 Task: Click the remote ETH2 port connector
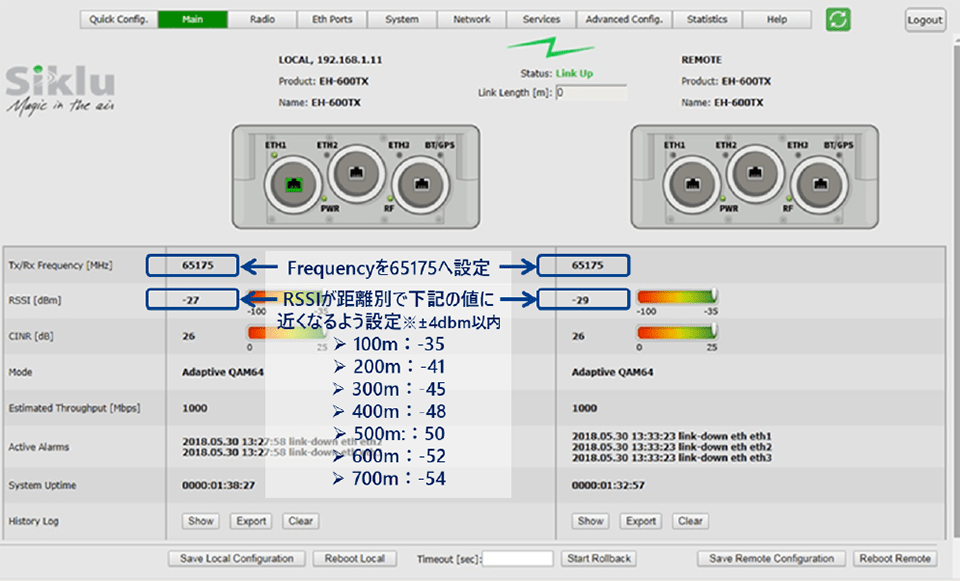[x=756, y=173]
